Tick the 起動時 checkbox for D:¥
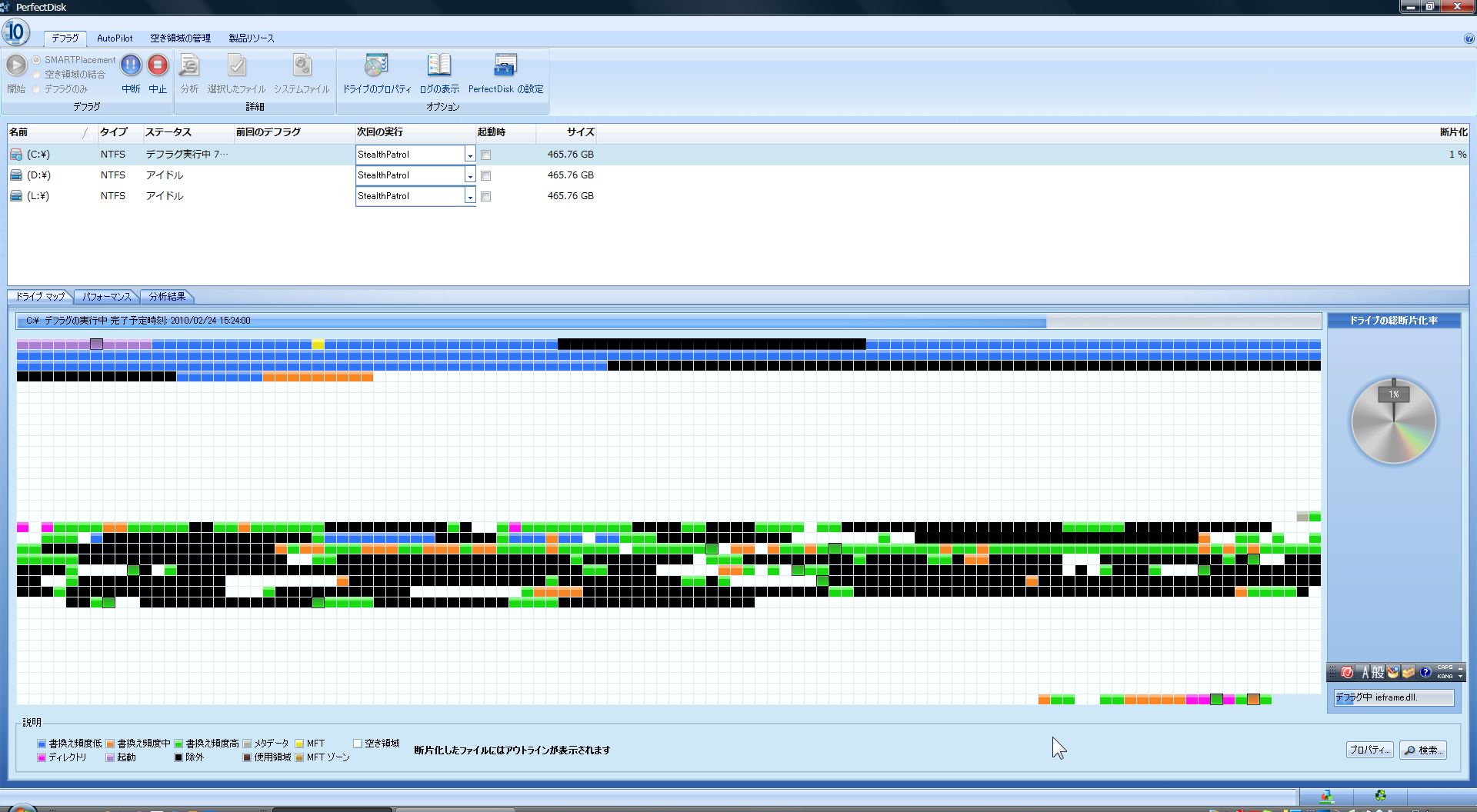This screenshot has width=1477, height=812. click(x=485, y=176)
